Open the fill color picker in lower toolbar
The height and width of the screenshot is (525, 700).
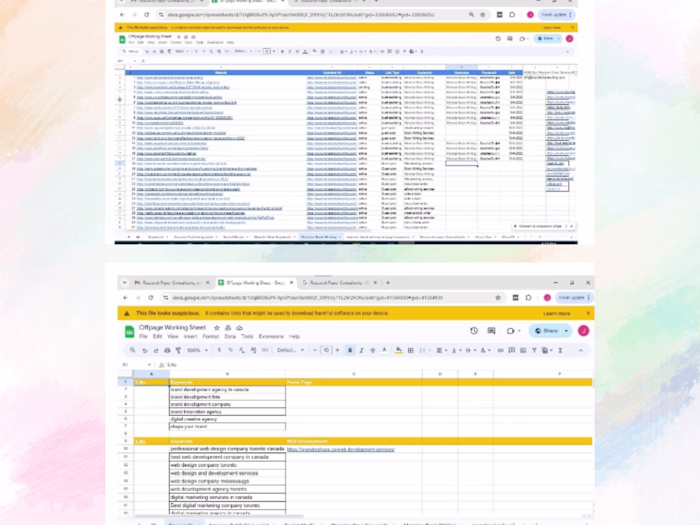[x=399, y=350]
